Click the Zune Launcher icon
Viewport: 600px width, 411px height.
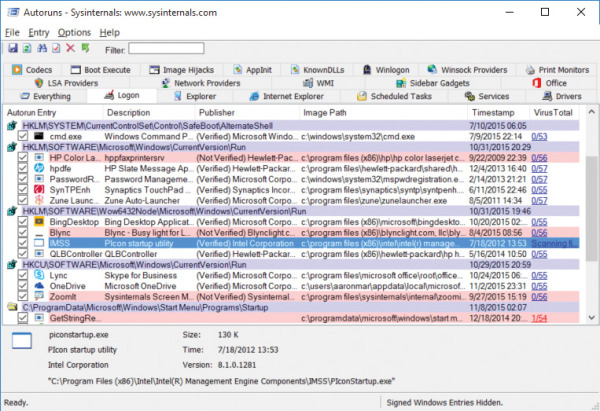[x=39, y=201]
